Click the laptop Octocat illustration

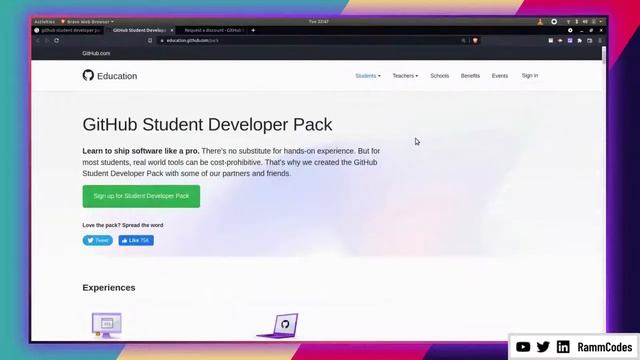(x=278, y=325)
